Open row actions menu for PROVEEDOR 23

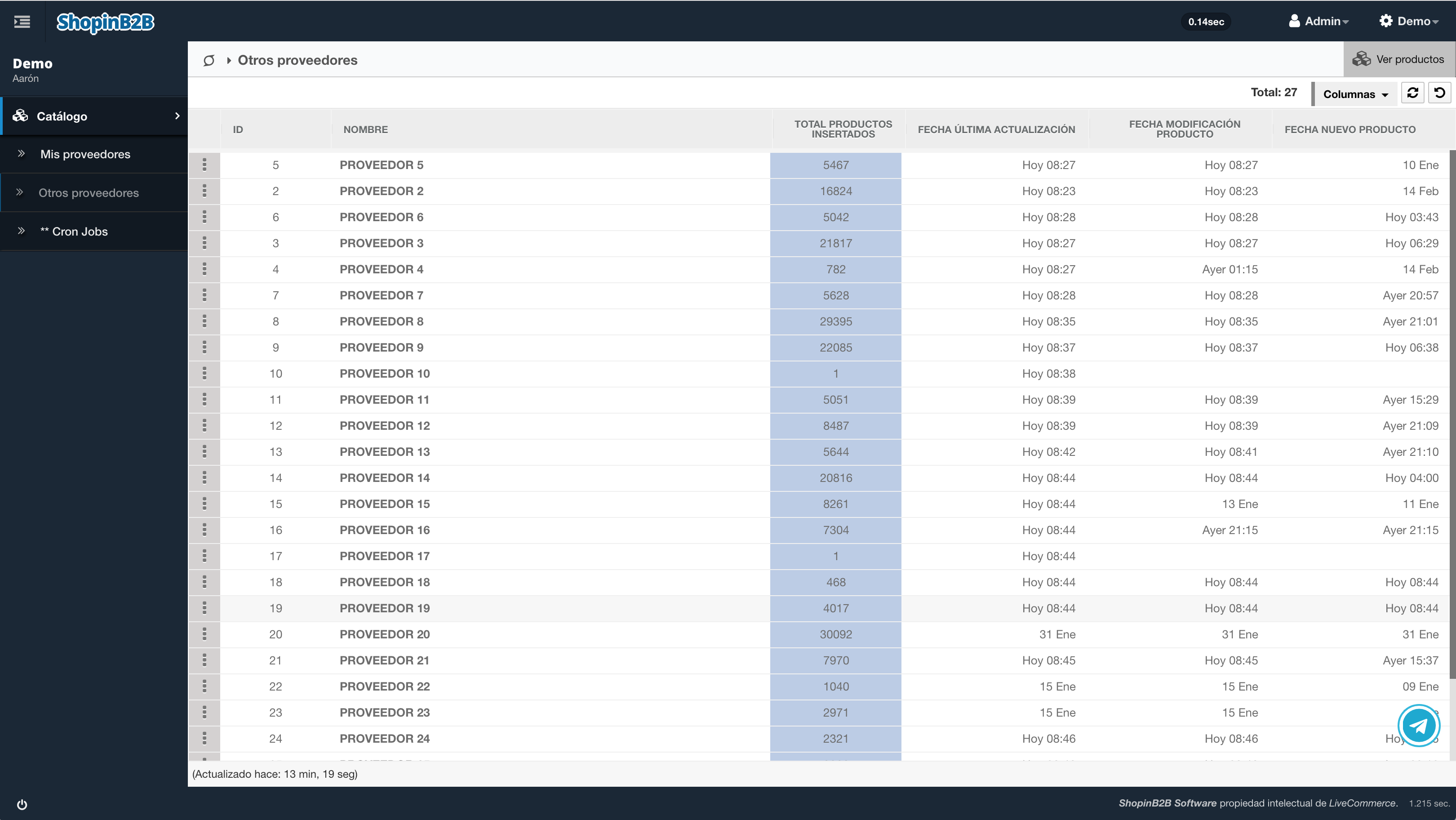coord(204,713)
